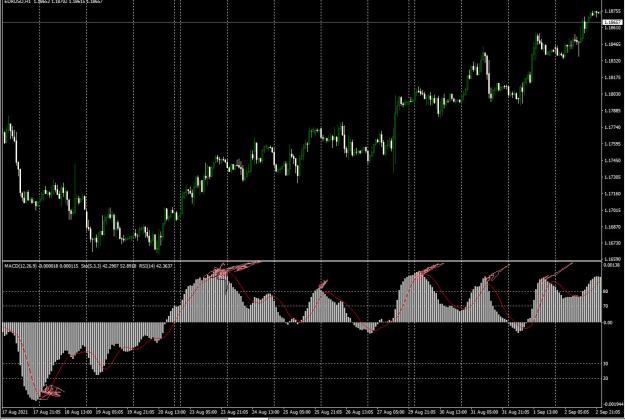Image resolution: width=625 pixels, height=420 pixels.
Task: Click the 1 Sep 13:00 time label
Action: [x=546, y=412]
